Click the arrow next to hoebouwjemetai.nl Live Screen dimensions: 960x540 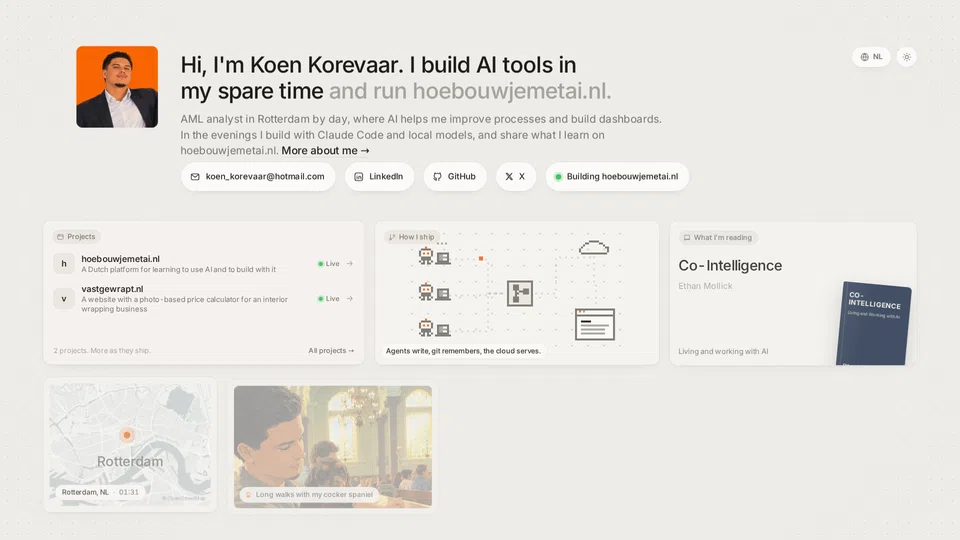(x=350, y=264)
